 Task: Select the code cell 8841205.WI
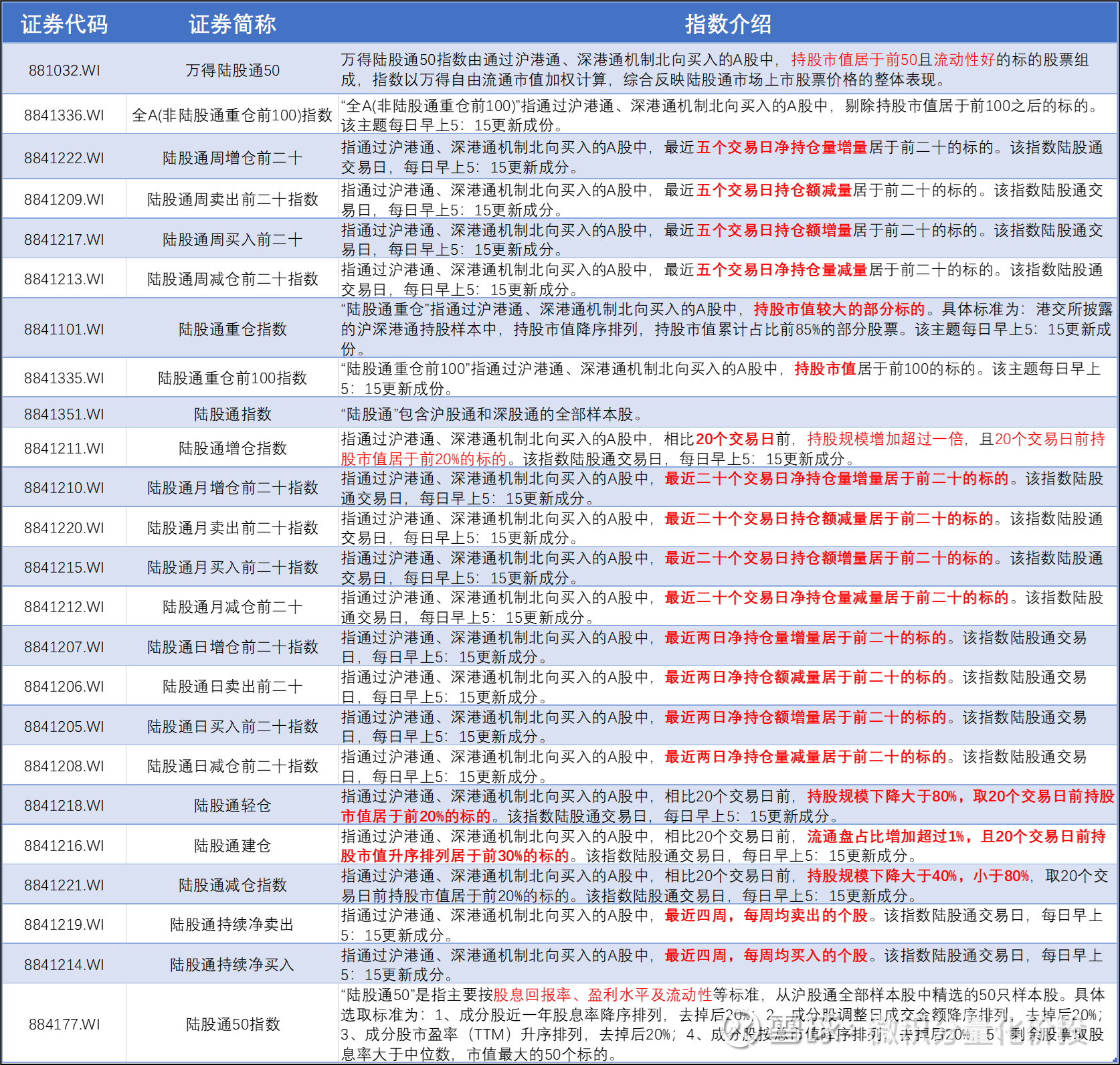pyautogui.click(x=64, y=727)
